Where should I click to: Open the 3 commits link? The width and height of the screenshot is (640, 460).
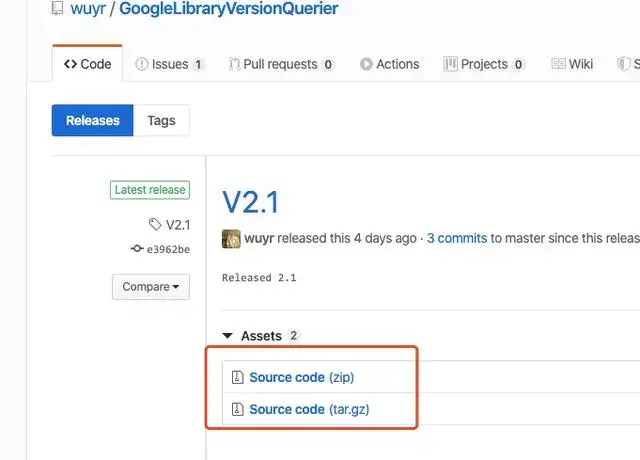[x=457, y=238]
